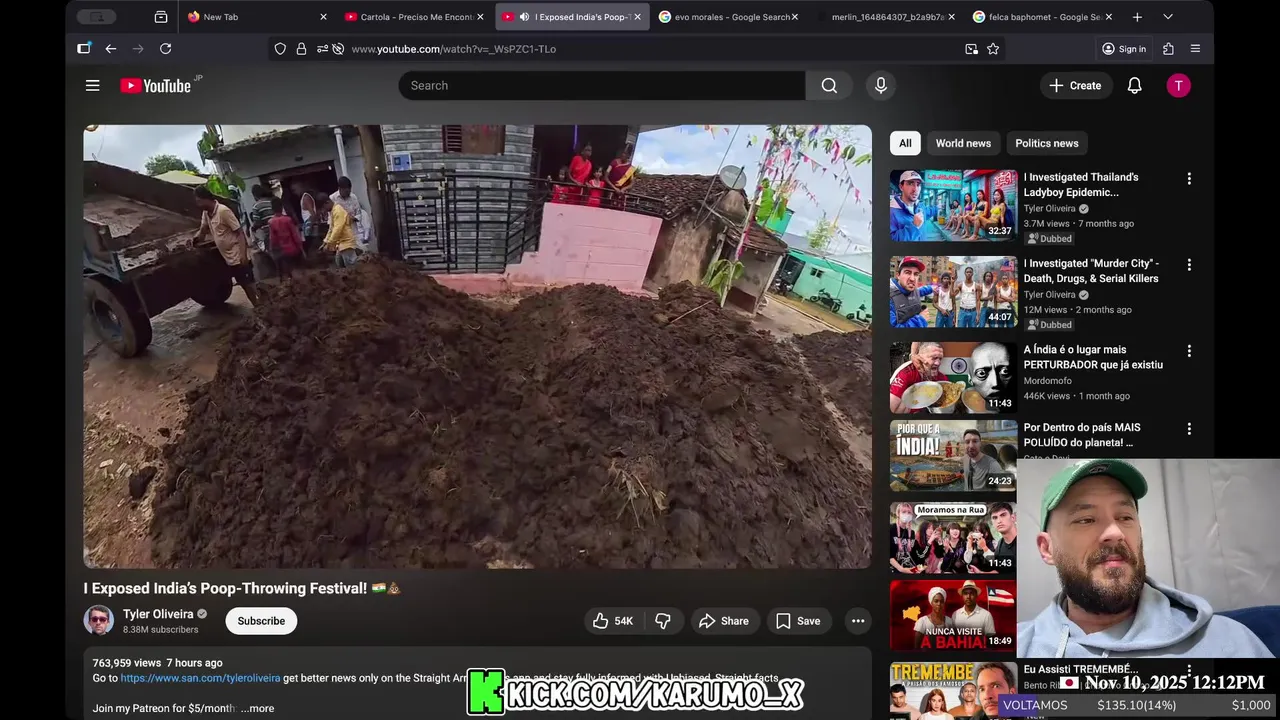Open browser extensions puzzle icon
This screenshot has width=1280, height=720.
tap(1168, 49)
